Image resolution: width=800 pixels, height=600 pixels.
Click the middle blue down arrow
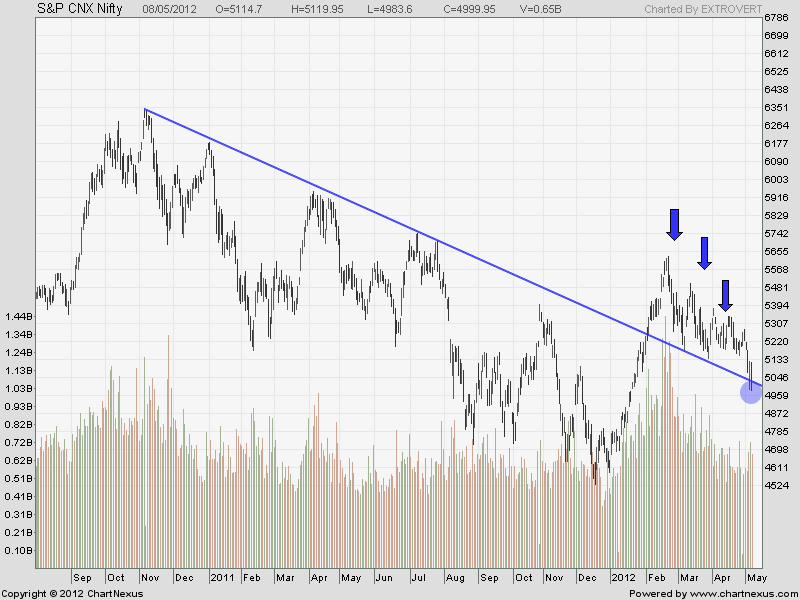[x=704, y=253]
